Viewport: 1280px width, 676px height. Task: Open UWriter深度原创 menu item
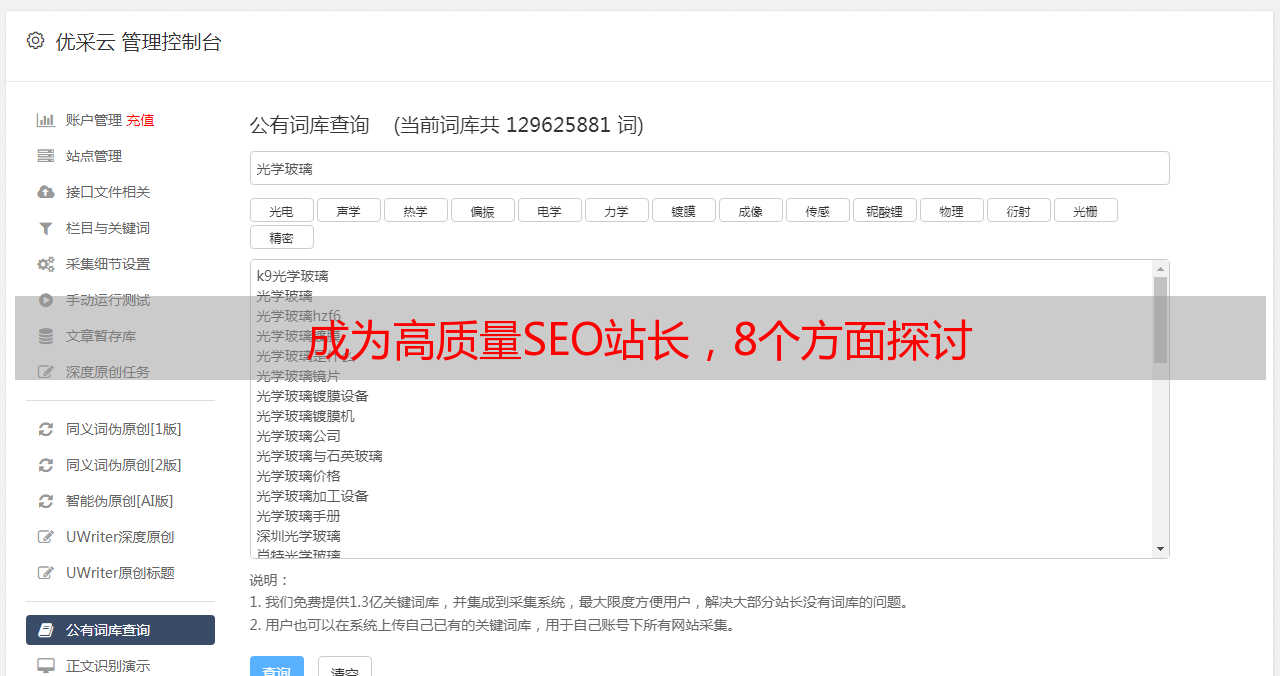click(x=120, y=537)
